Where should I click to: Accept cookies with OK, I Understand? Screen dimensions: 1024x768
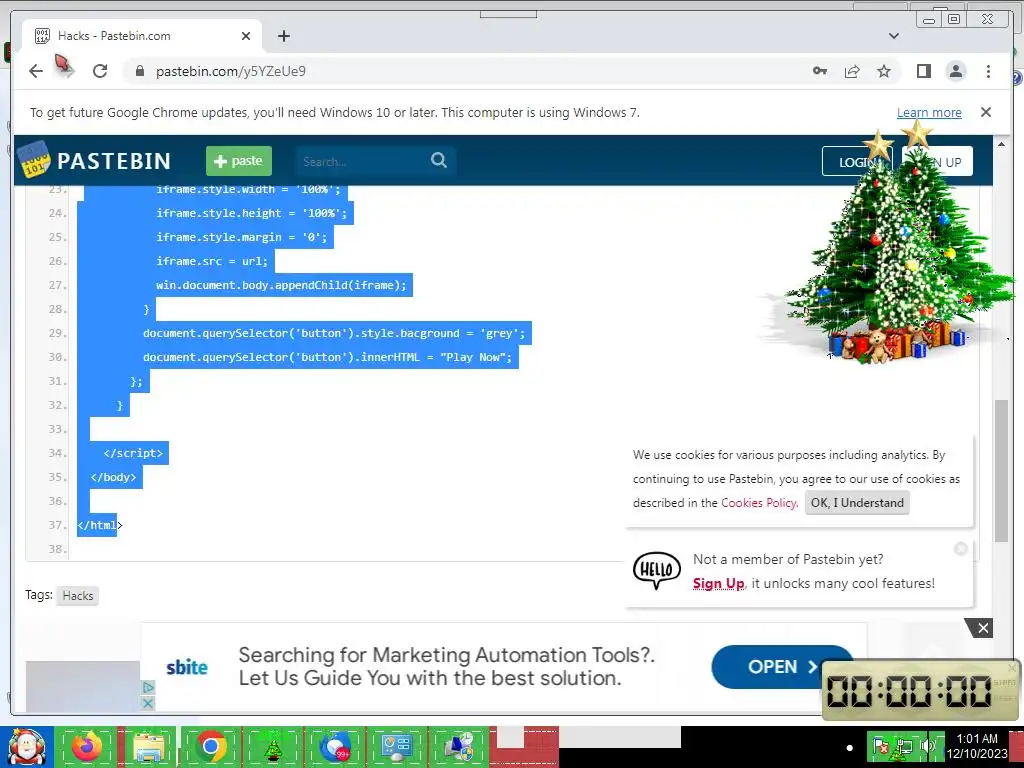[857, 503]
